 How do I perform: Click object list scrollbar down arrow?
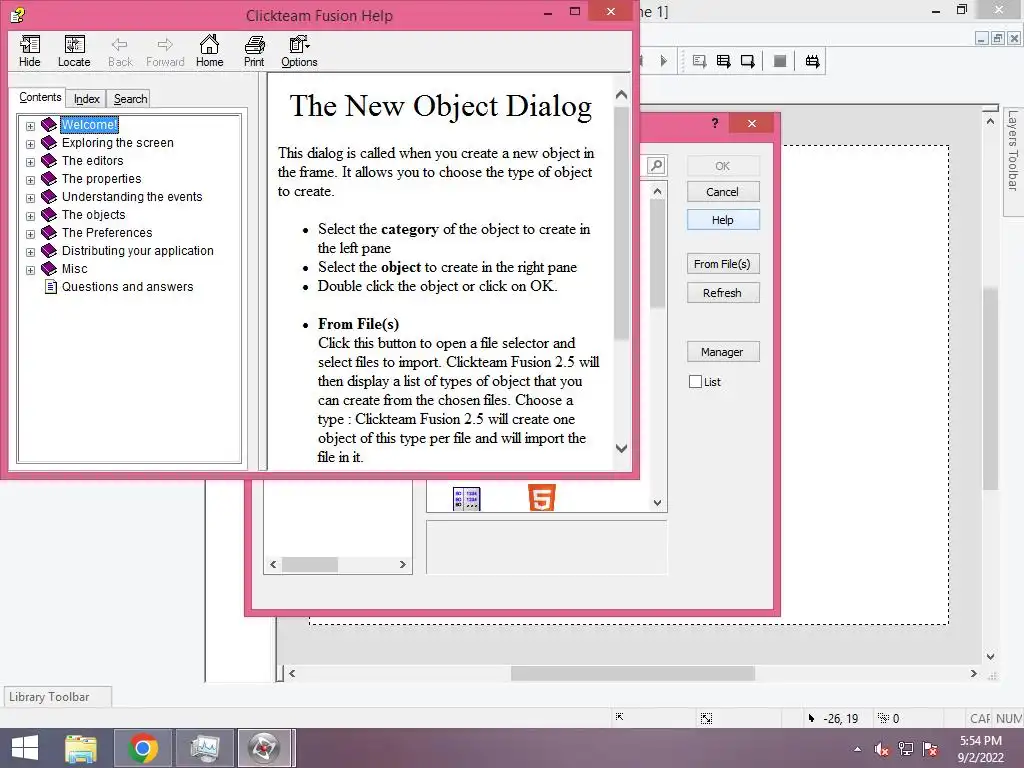click(658, 503)
